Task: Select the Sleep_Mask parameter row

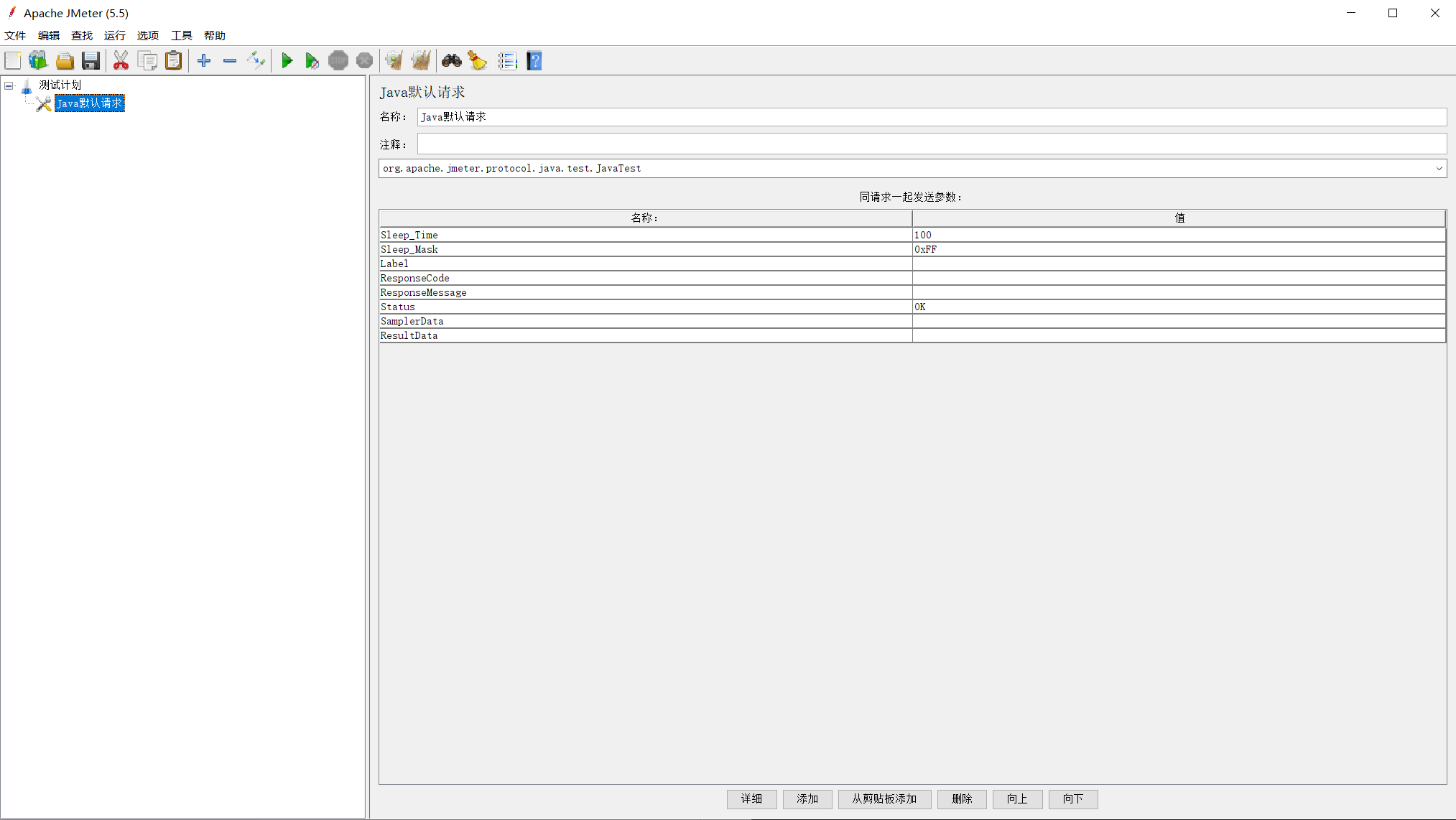Action: [912, 249]
